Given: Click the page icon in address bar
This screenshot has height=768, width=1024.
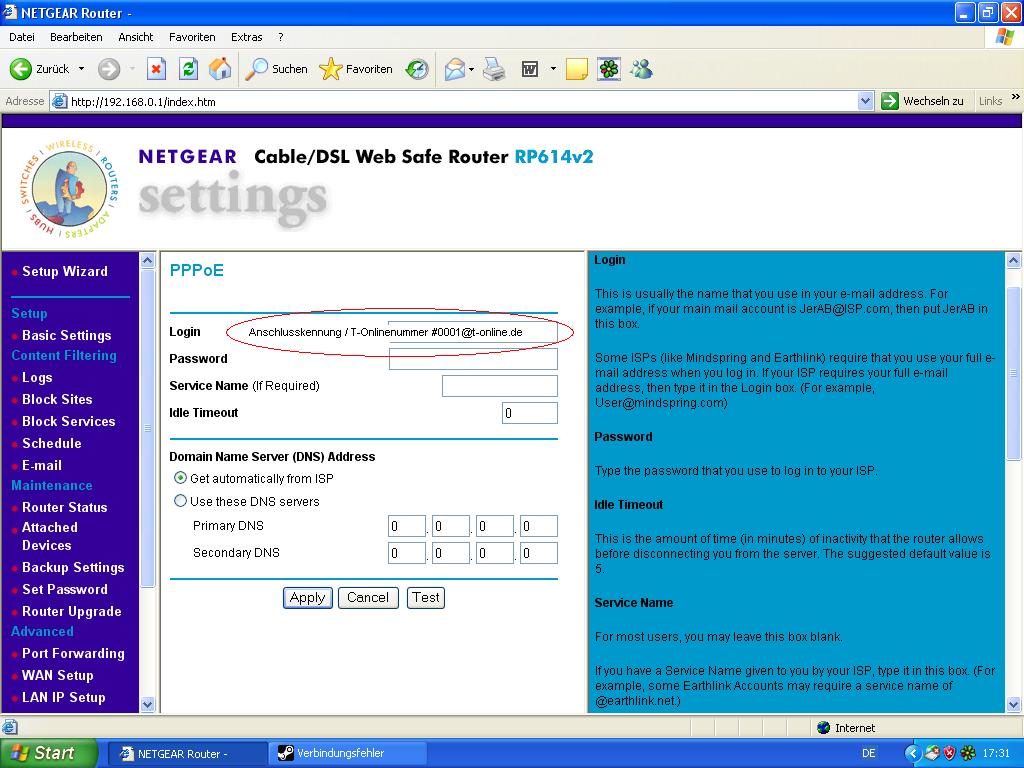Looking at the screenshot, I should pos(59,101).
